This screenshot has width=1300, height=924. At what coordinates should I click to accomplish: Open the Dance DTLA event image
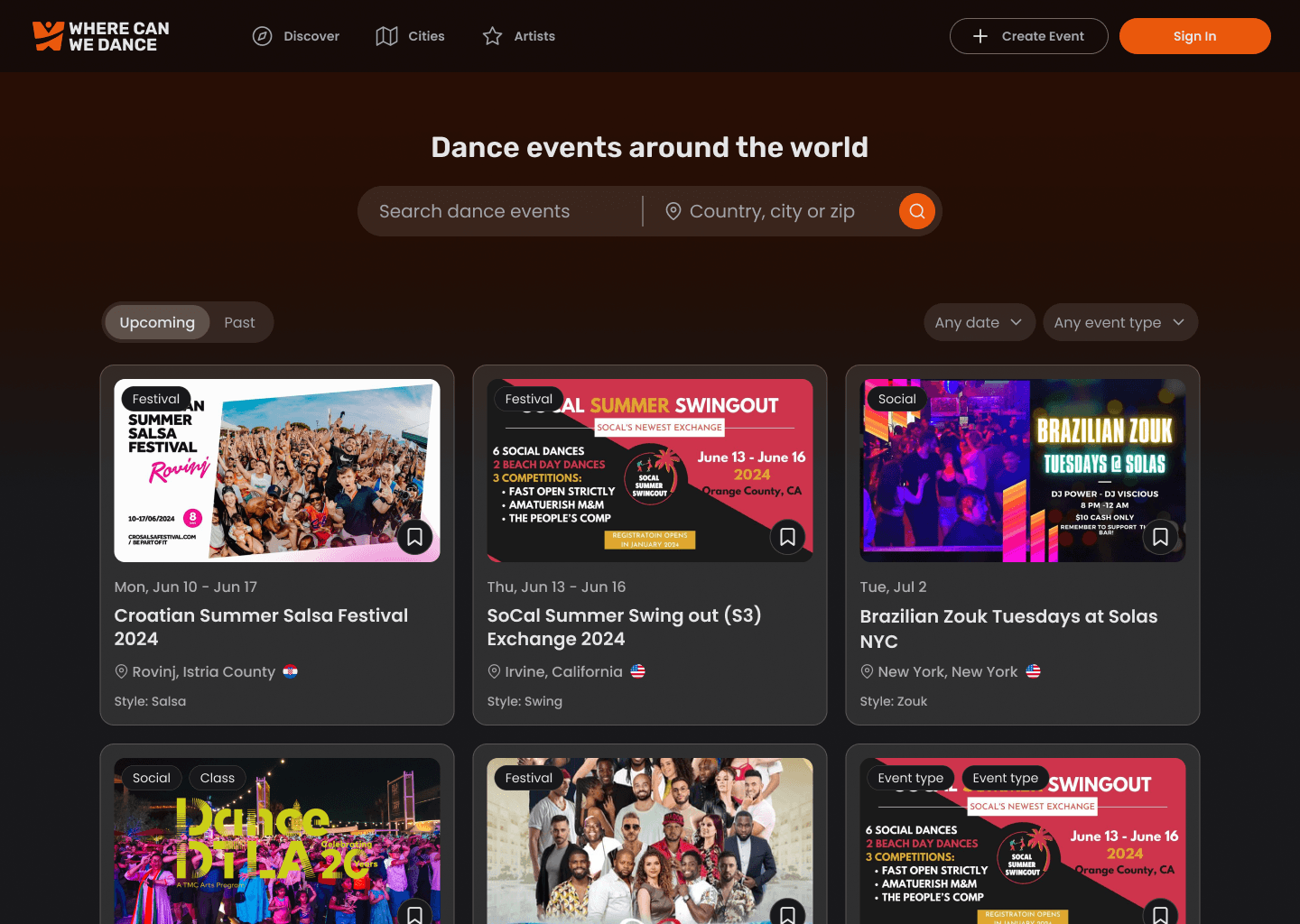pyautogui.click(x=277, y=841)
